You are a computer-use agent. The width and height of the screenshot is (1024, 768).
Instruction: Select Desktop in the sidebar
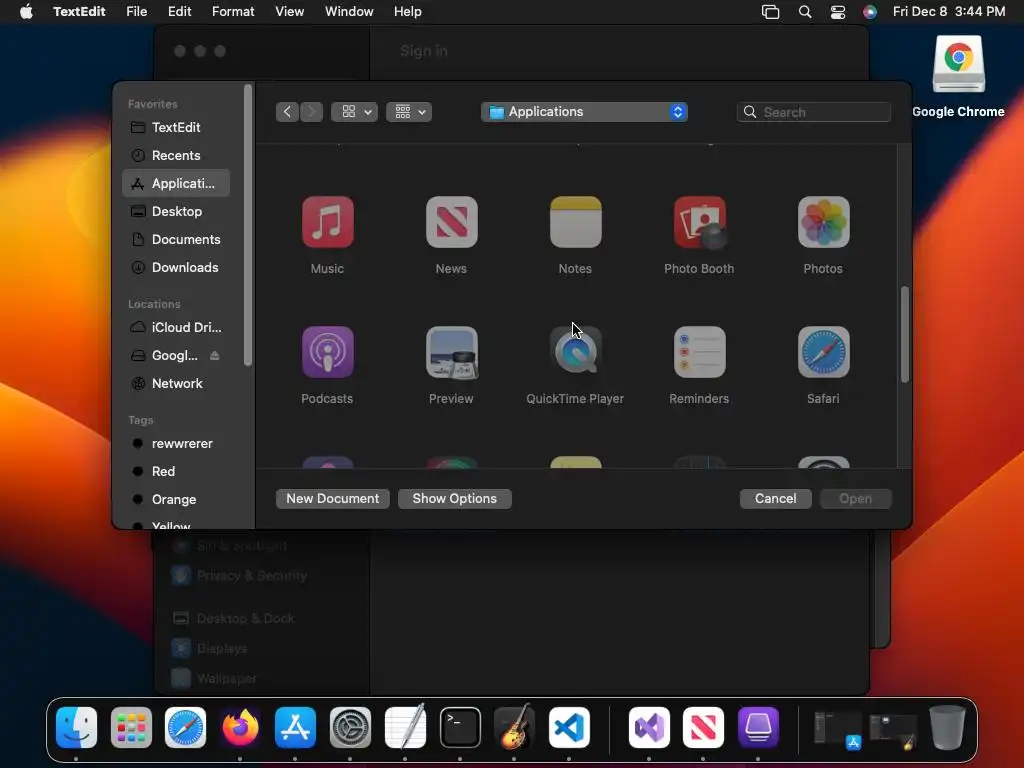point(176,212)
